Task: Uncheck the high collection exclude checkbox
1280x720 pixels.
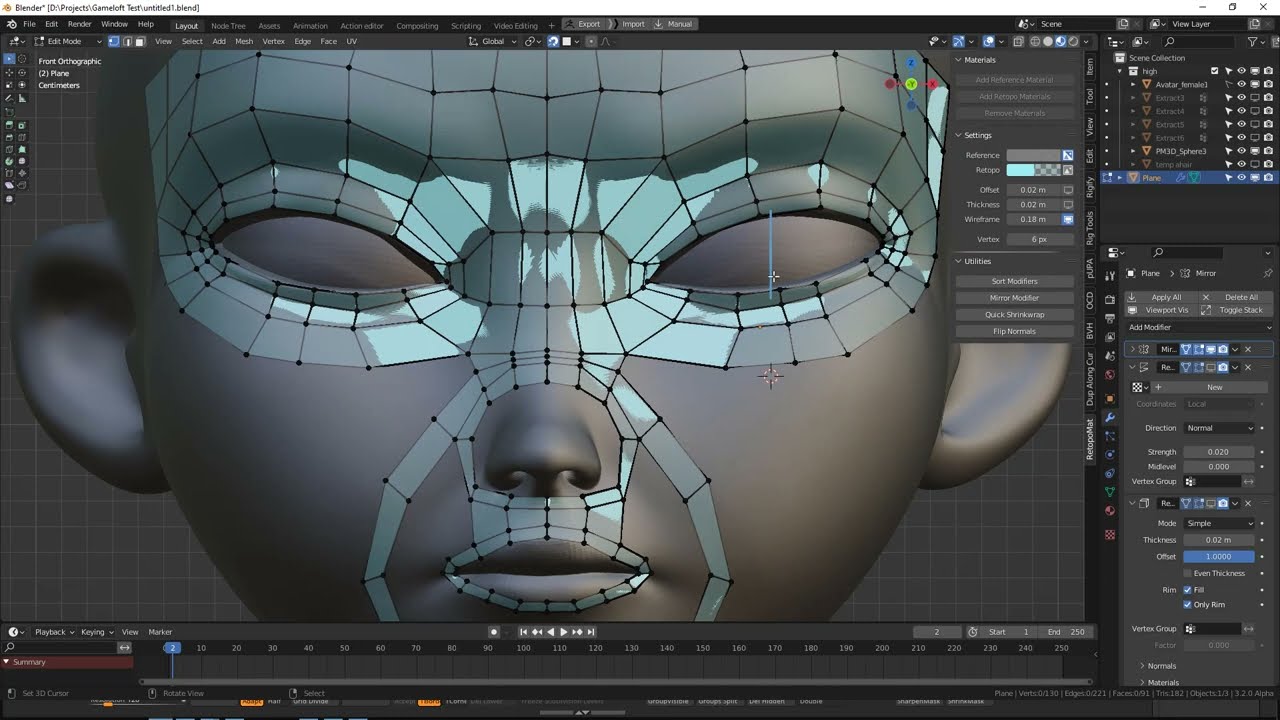Action: [x=1215, y=71]
